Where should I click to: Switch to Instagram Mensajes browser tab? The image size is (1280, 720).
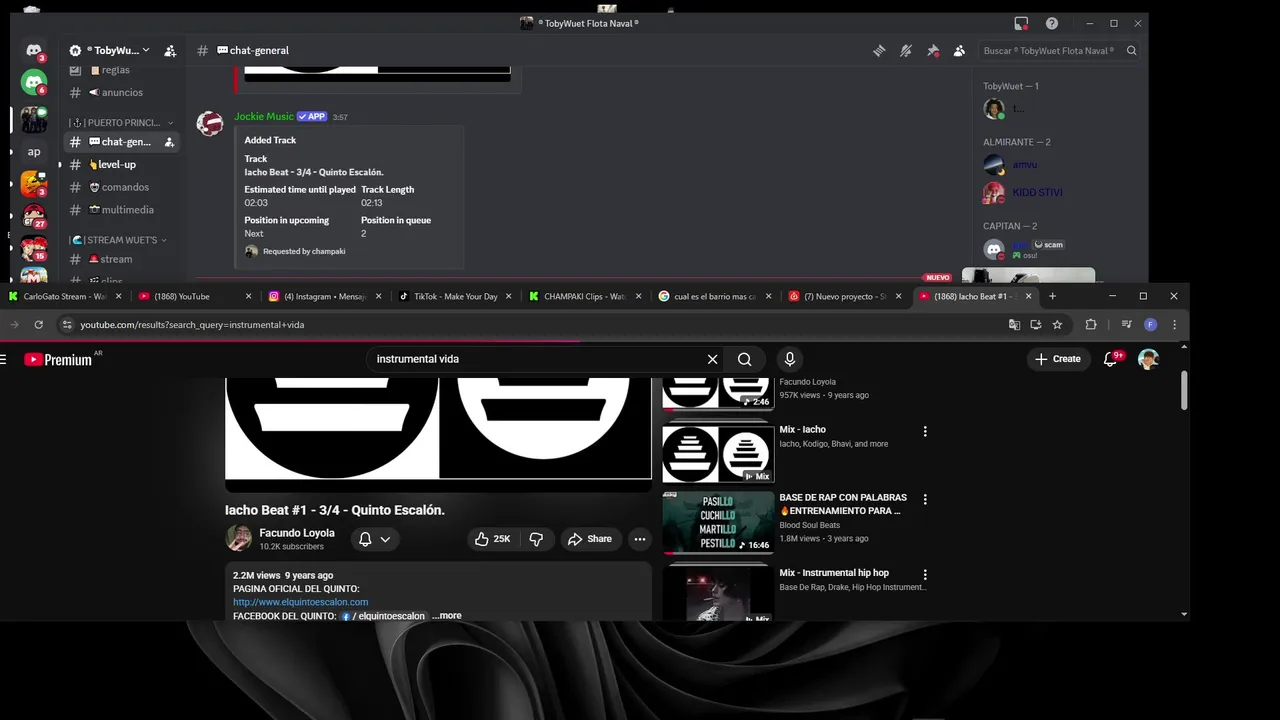click(326, 296)
